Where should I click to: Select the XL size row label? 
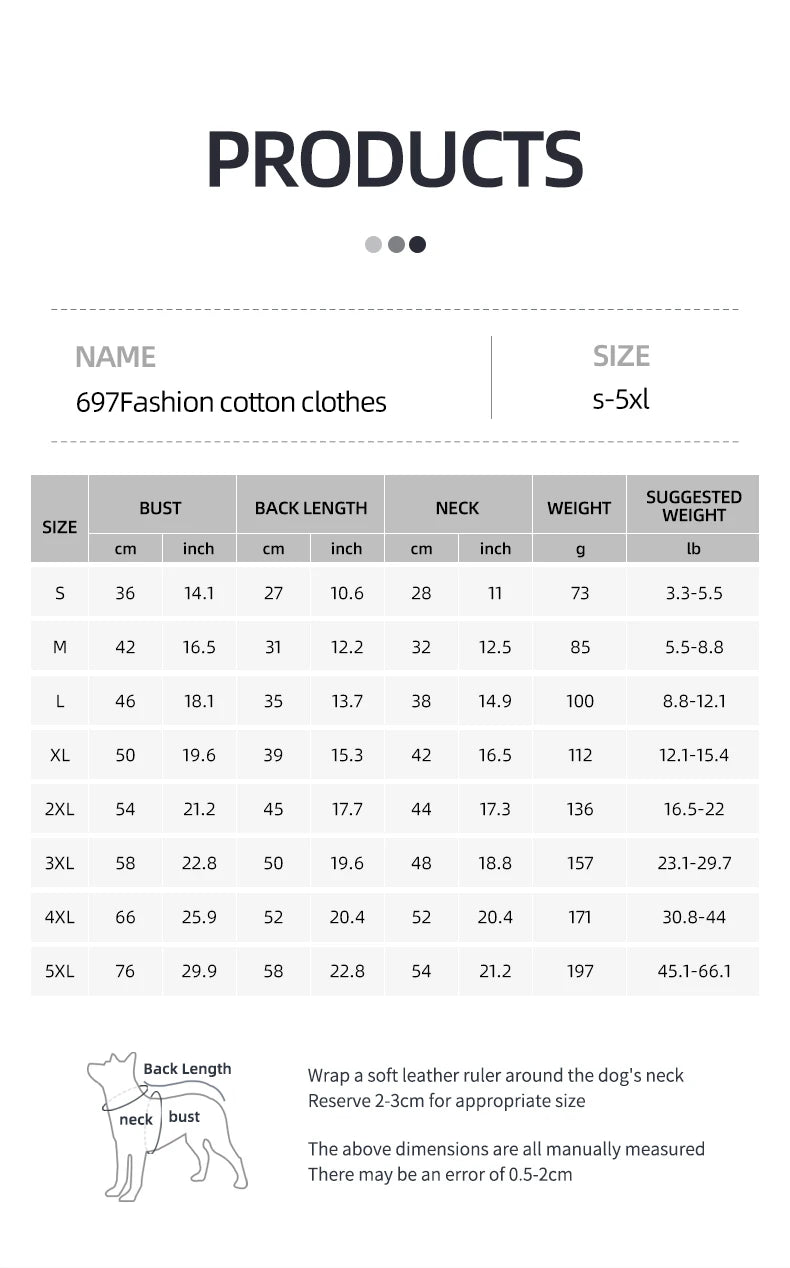tap(60, 755)
